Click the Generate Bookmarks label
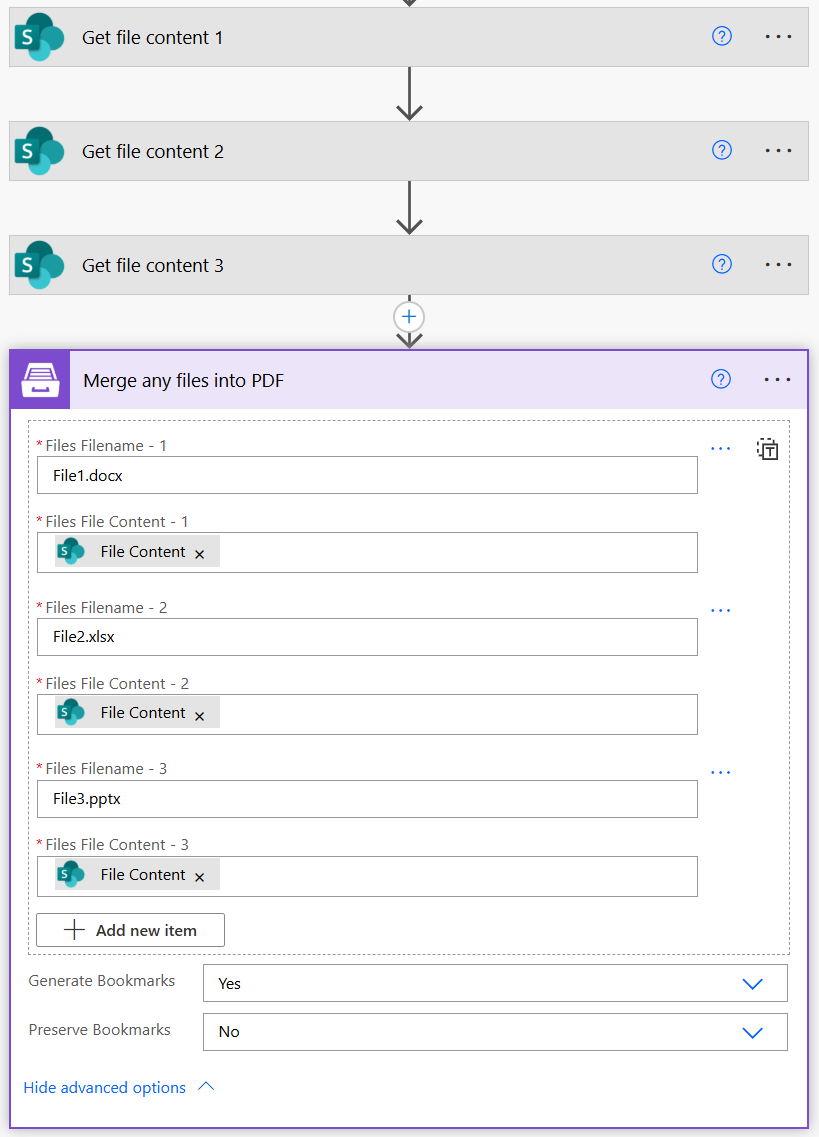819x1137 pixels. 102,980
